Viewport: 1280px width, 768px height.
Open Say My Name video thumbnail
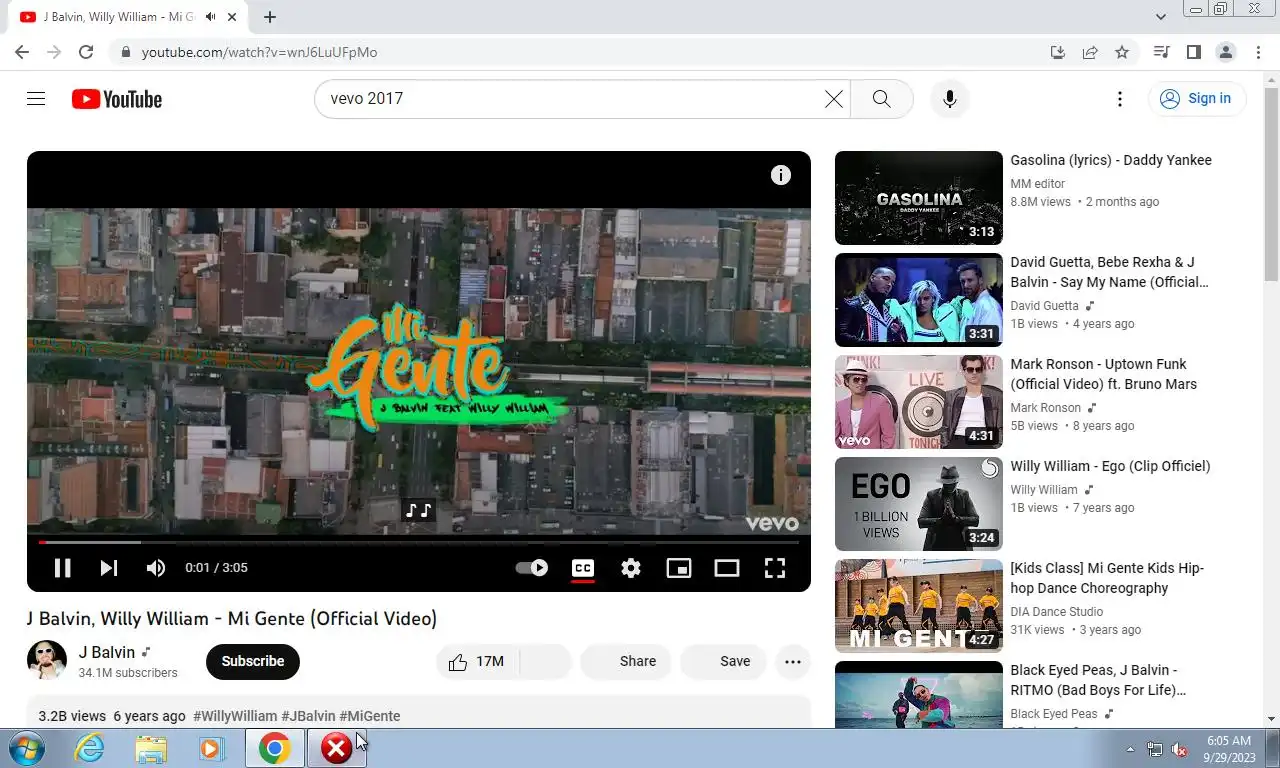click(919, 300)
